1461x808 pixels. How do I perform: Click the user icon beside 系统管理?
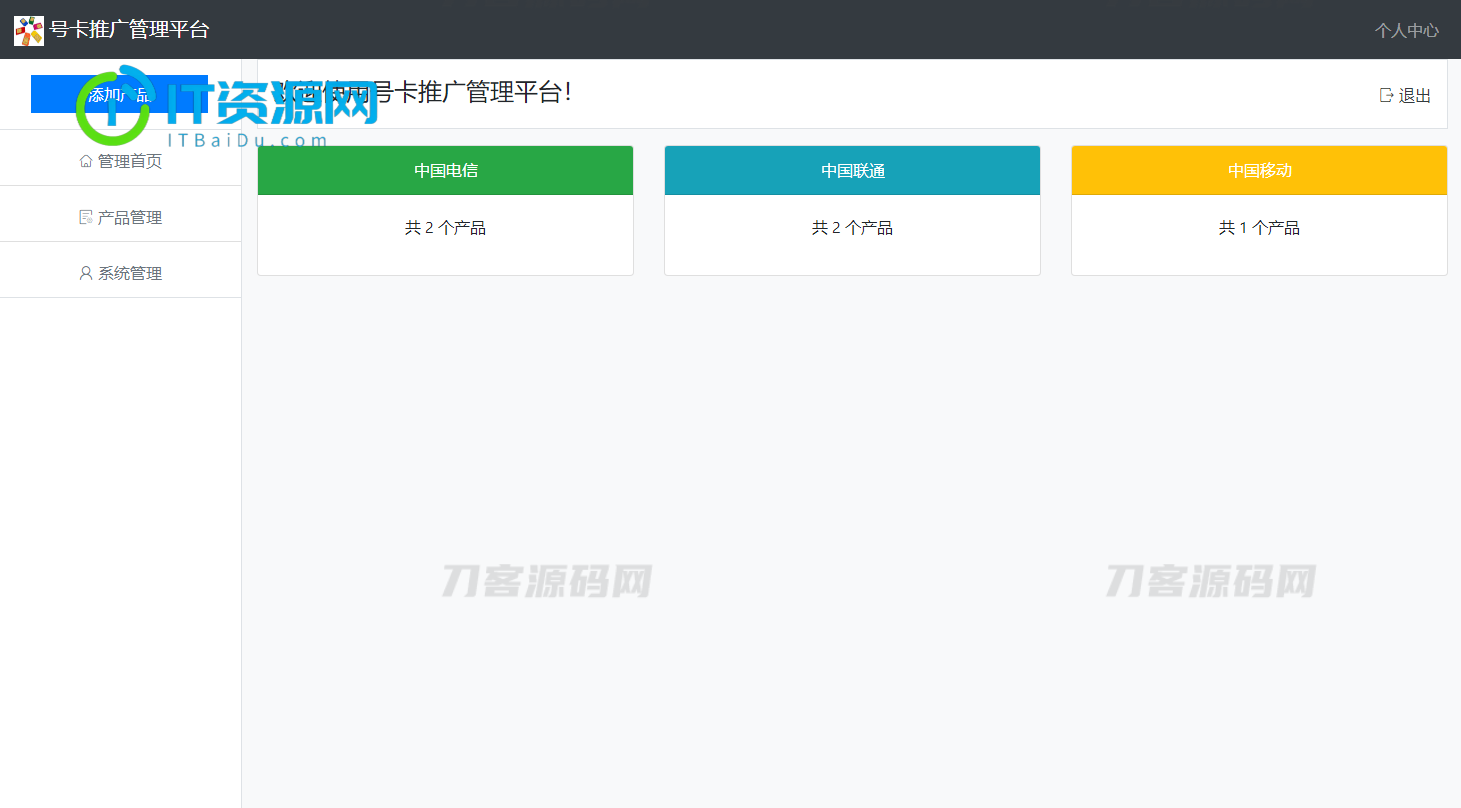coord(86,273)
